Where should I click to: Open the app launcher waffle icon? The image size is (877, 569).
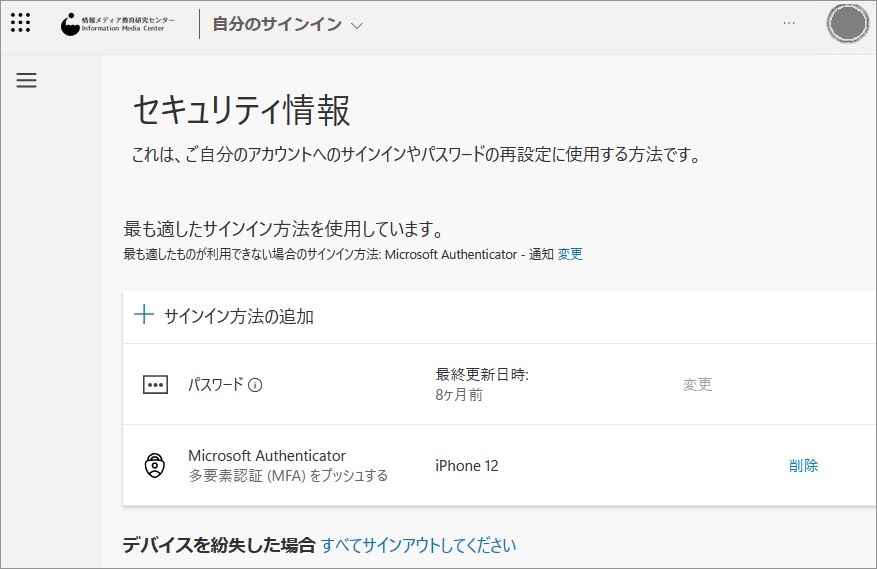tap(20, 23)
